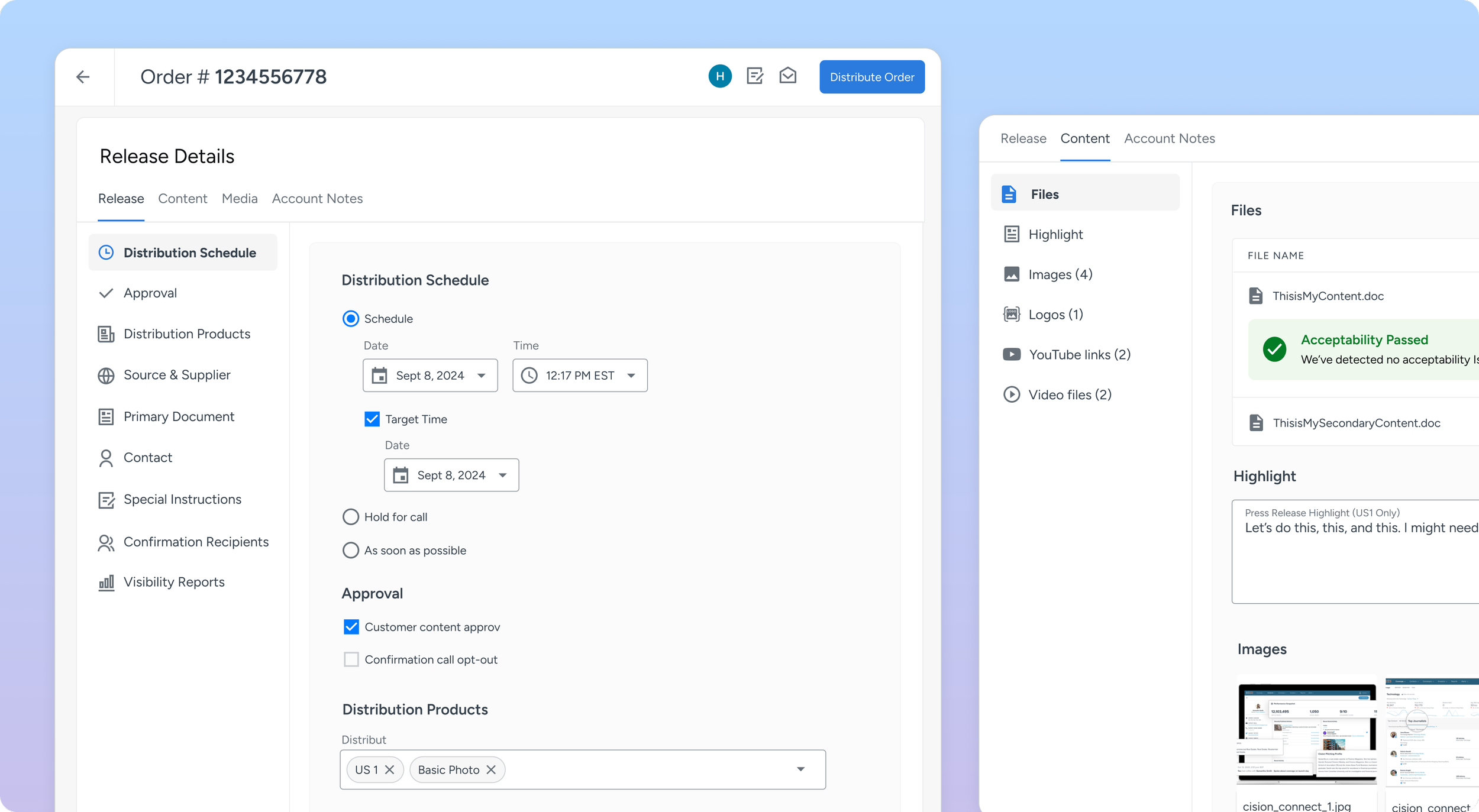Open the 12:17 PM EST time dropdown
1479x812 pixels.
coord(580,376)
